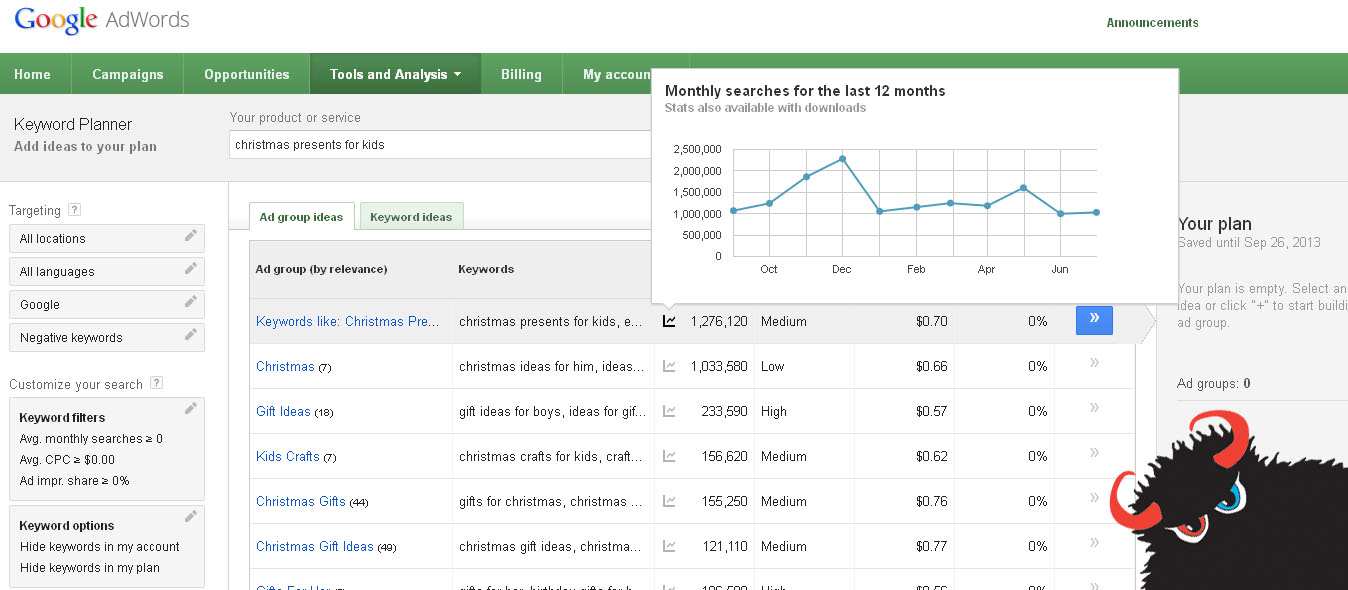
Task: Open the Tools and Analysis dropdown menu
Action: pos(395,74)
